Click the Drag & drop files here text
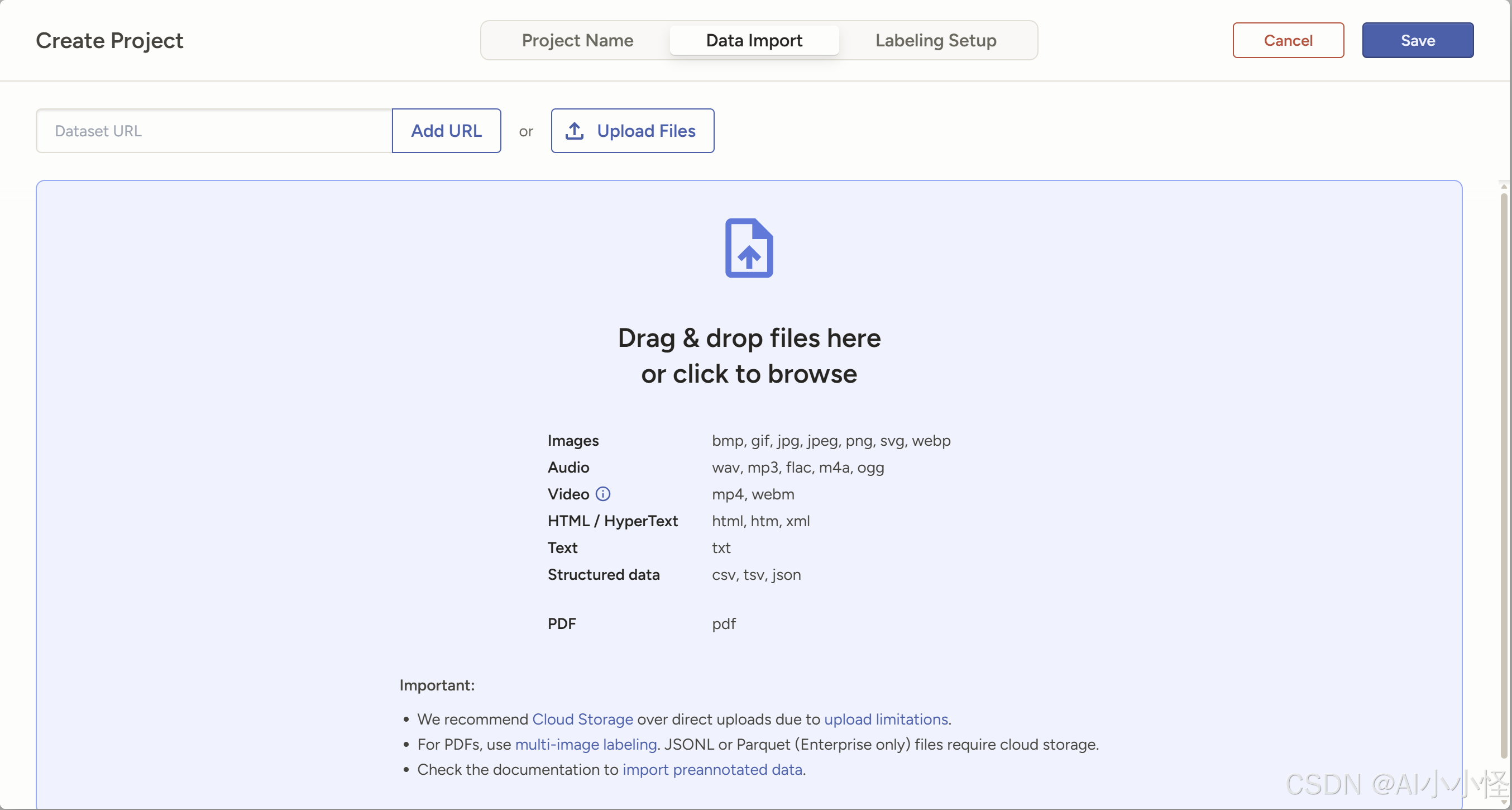The height and width of the screenshot is (810, 1512). click(748, 339)
